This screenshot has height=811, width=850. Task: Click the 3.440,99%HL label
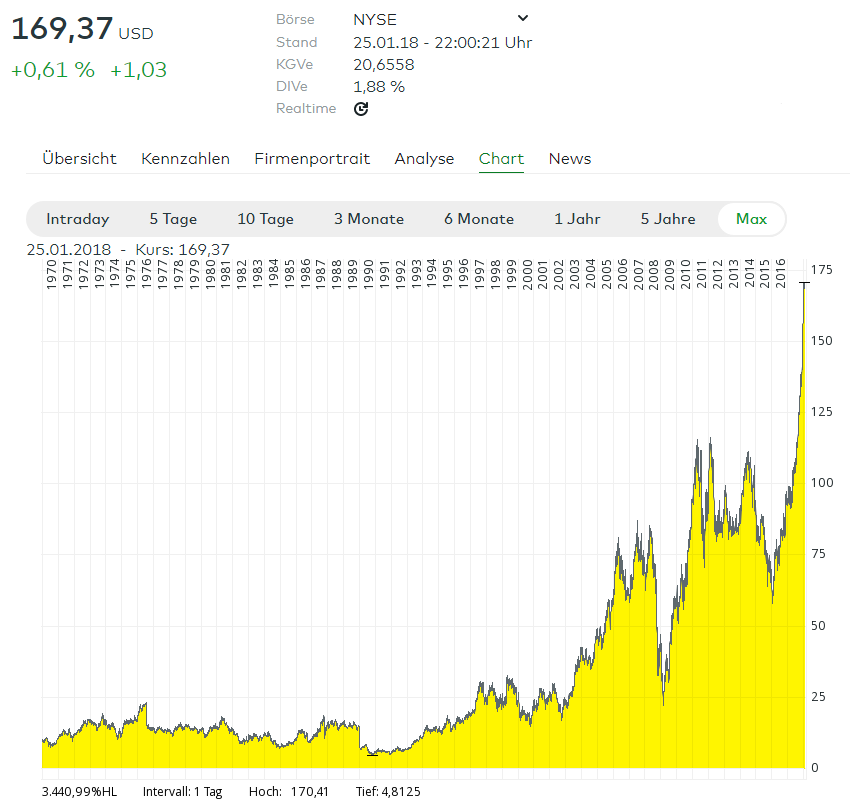(x=79, y=791)
